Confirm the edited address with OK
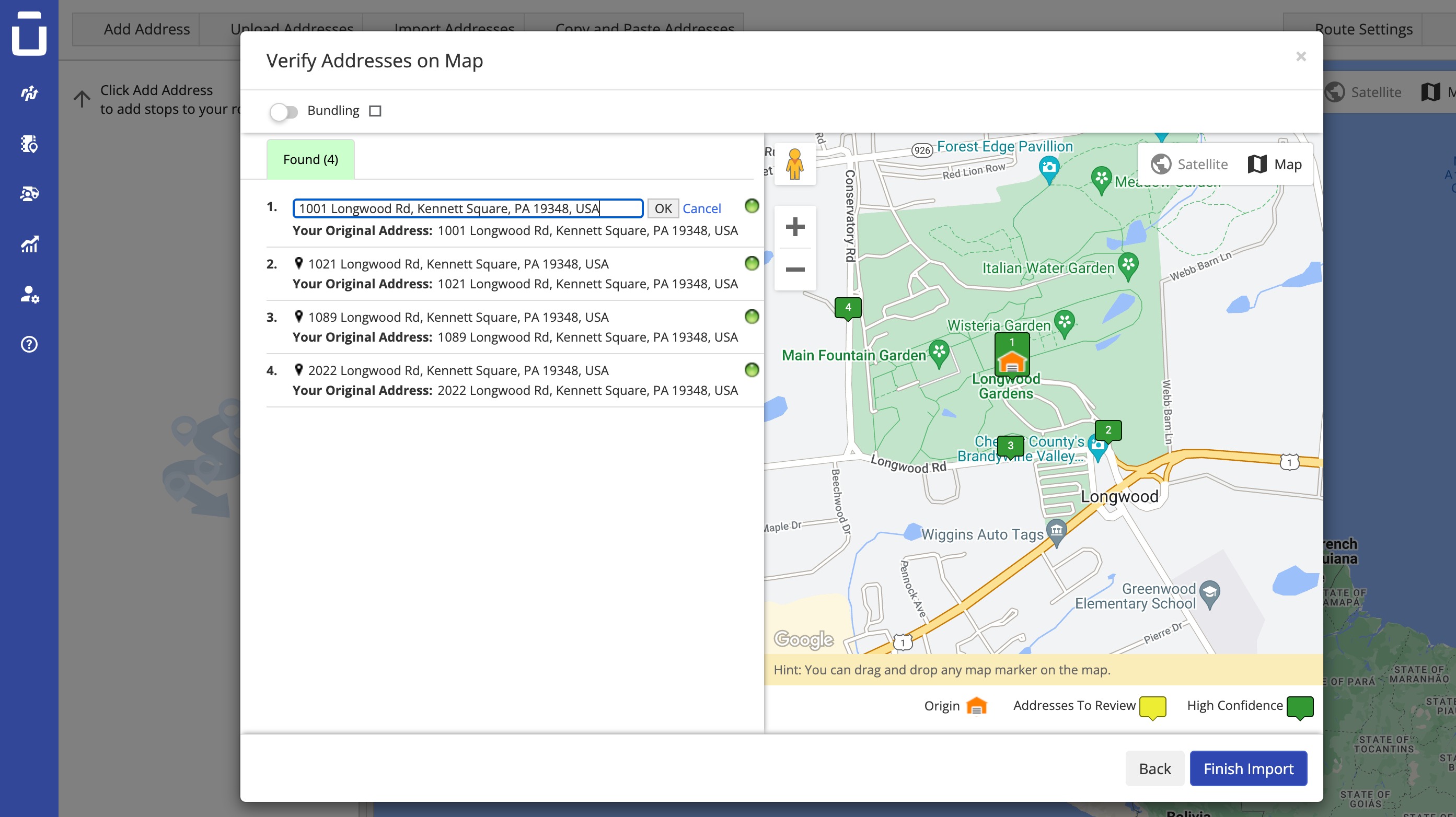 coord(663,208)
